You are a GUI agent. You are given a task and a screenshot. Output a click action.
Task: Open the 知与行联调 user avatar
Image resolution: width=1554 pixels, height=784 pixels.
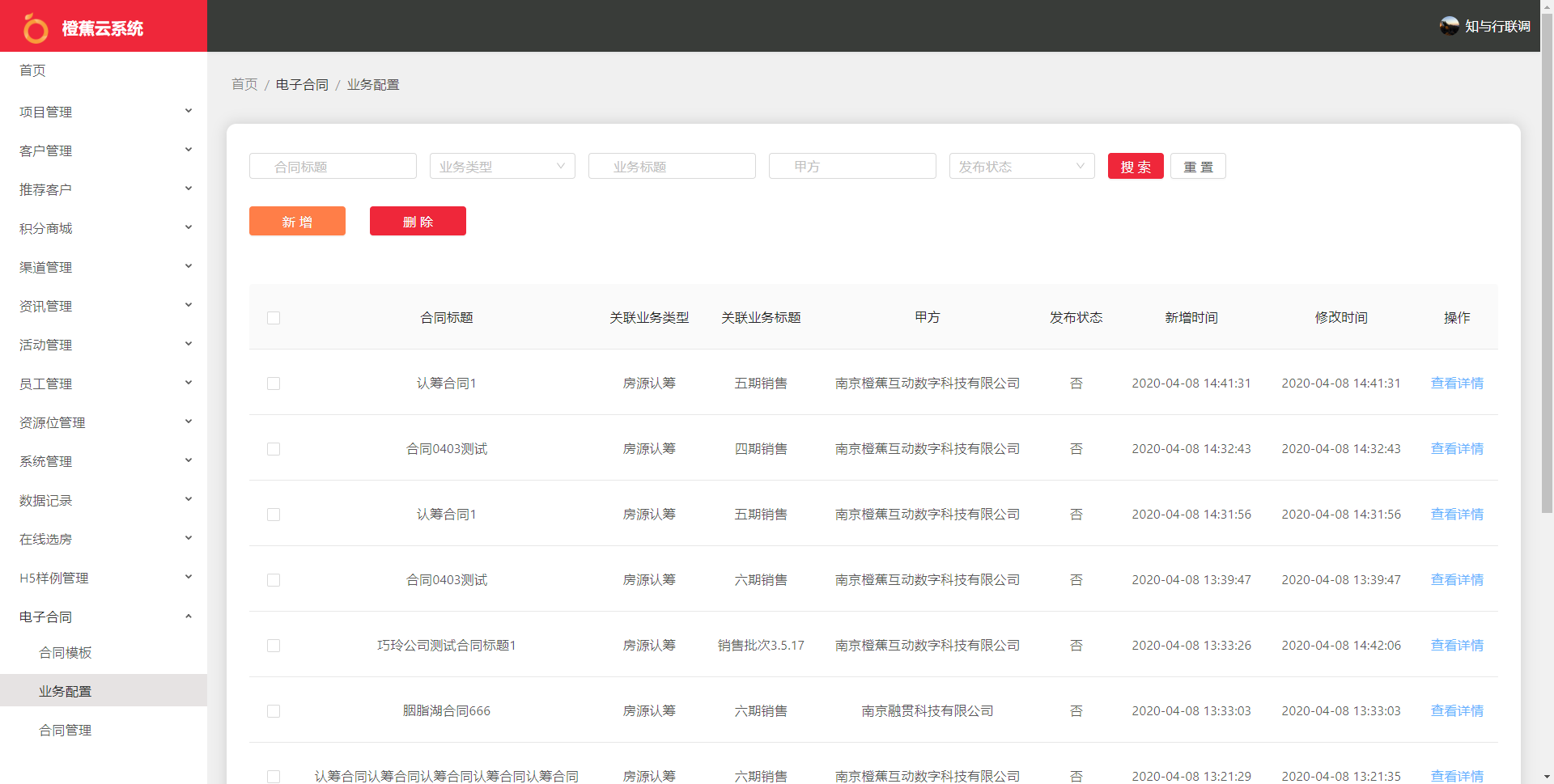pos(1449,26)
